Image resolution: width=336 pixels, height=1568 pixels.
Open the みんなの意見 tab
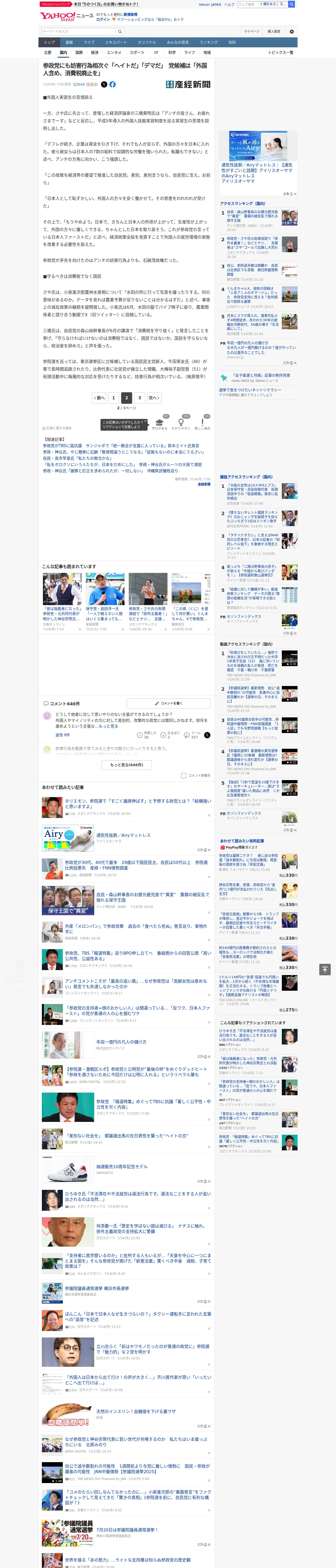tap(177, 43)
